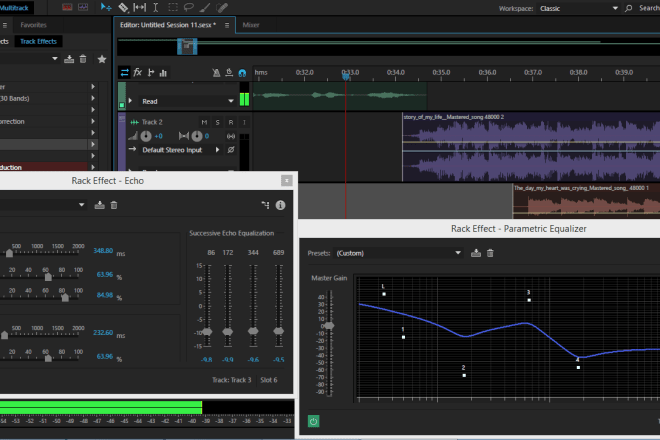Show the Sends track controls
Image resolution: width=660 pixels, height=440 pixels.
tap(151, 72)
